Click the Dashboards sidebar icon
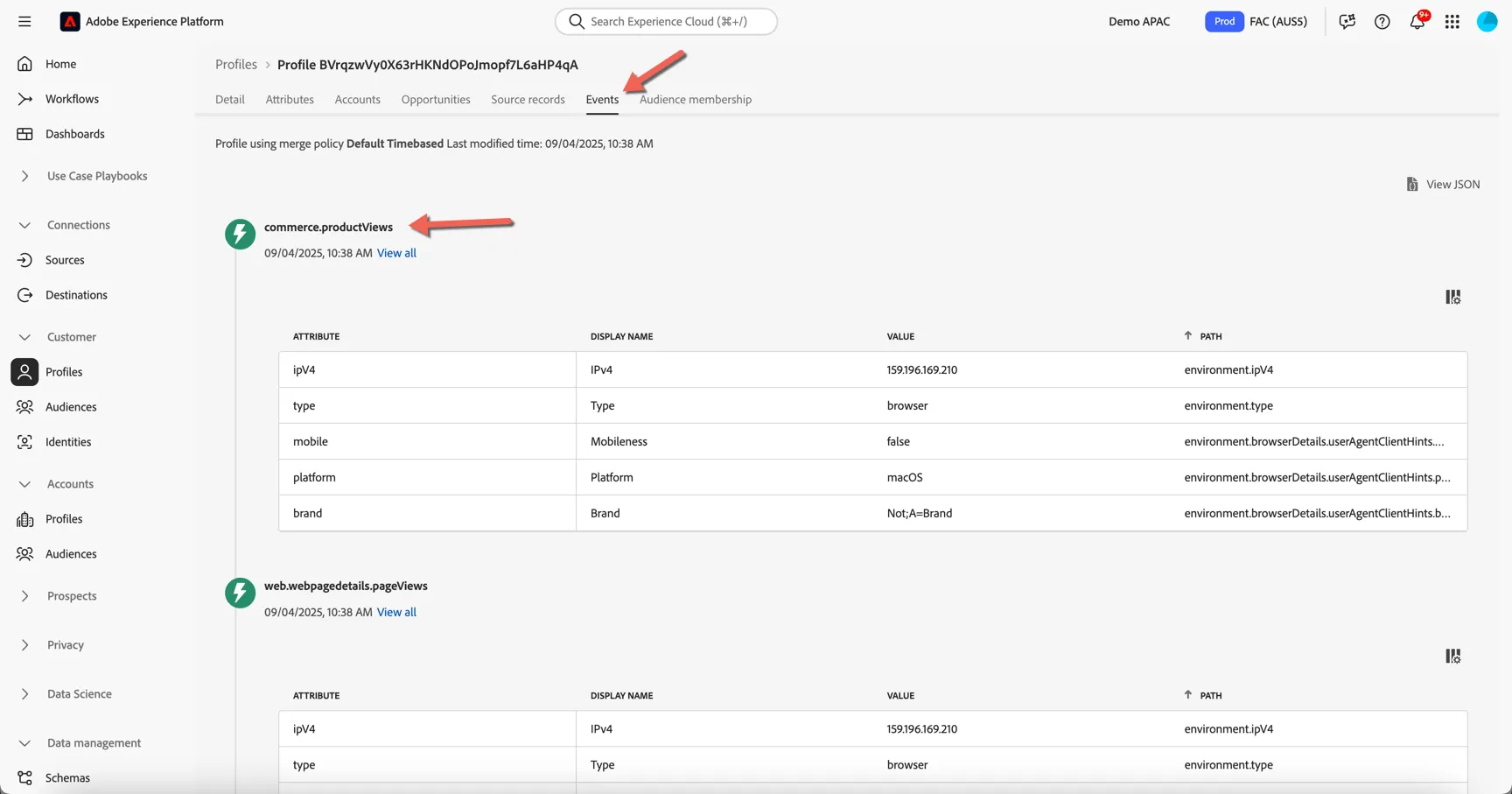The height and width of the screenshot is (794, 1512). pos(24,134)
